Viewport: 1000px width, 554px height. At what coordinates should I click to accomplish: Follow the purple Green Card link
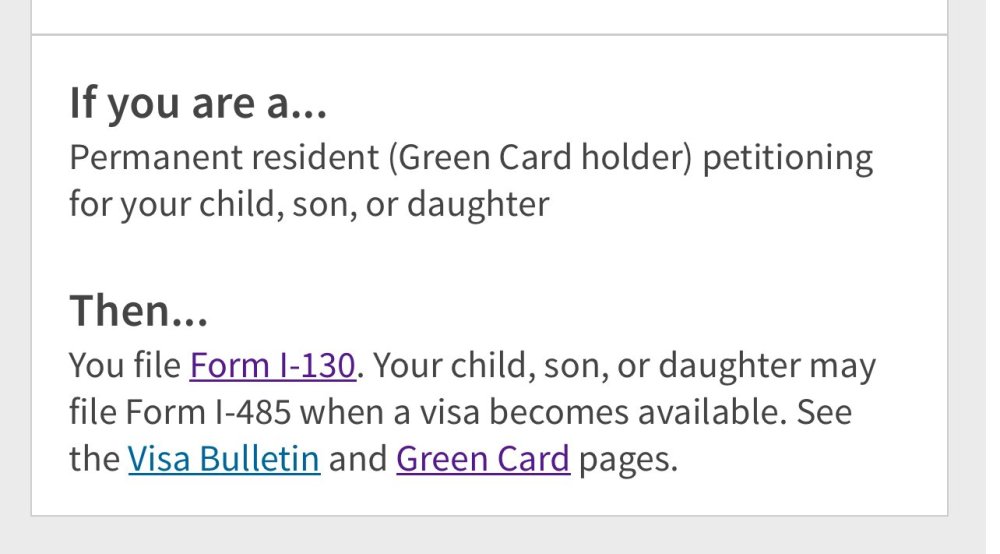(483, 460)
